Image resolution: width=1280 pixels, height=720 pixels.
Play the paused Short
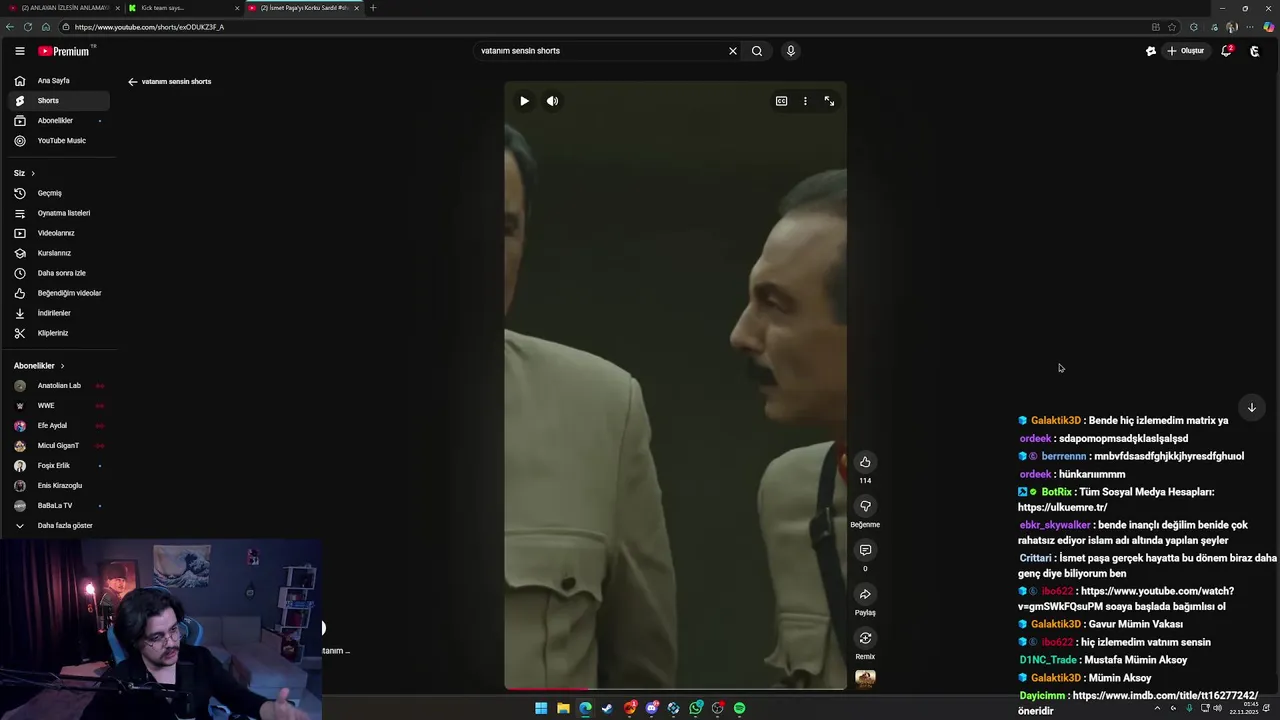[x=524, y=101]
